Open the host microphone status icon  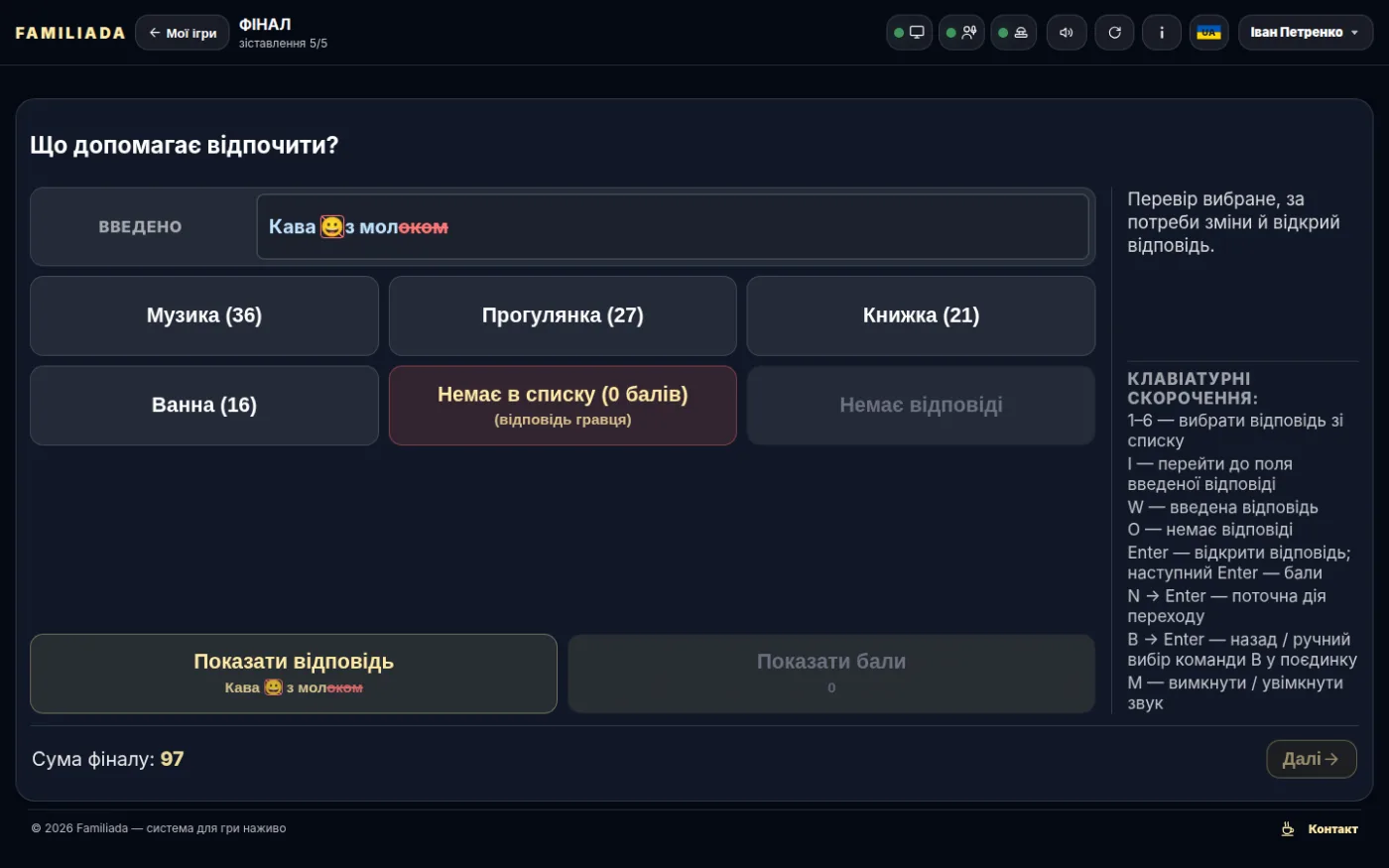(x=961, y=33)
